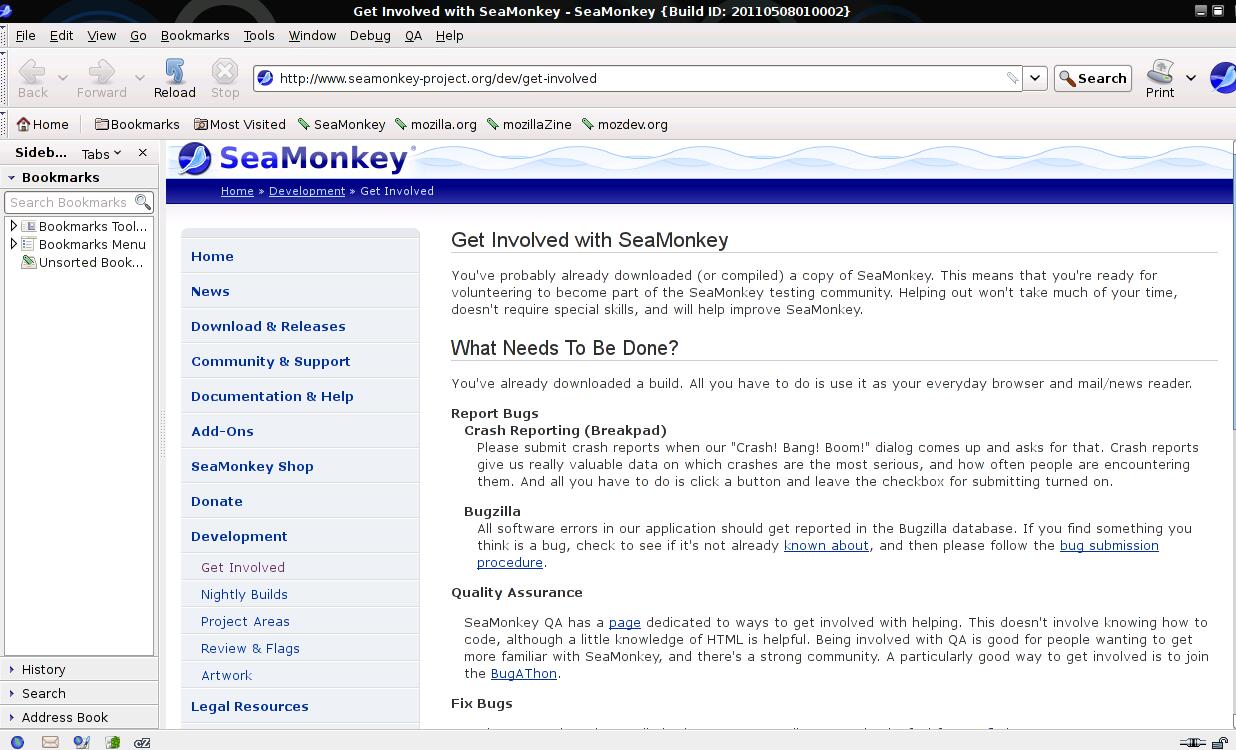Open the View menu
Screen dimensions: 1236x750
(x=101, y=35)
